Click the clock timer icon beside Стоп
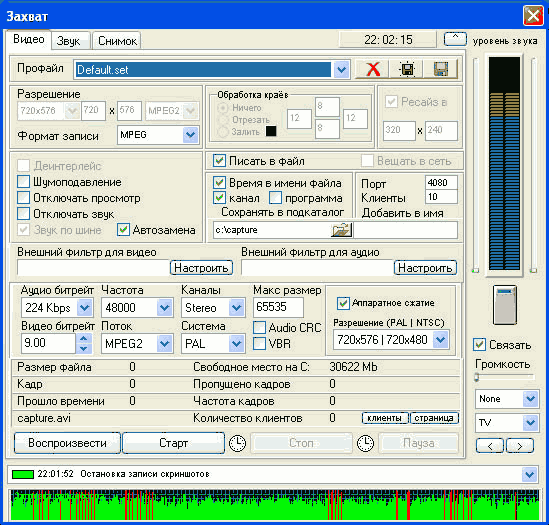 pyautogui.click(x=365, y=443)
